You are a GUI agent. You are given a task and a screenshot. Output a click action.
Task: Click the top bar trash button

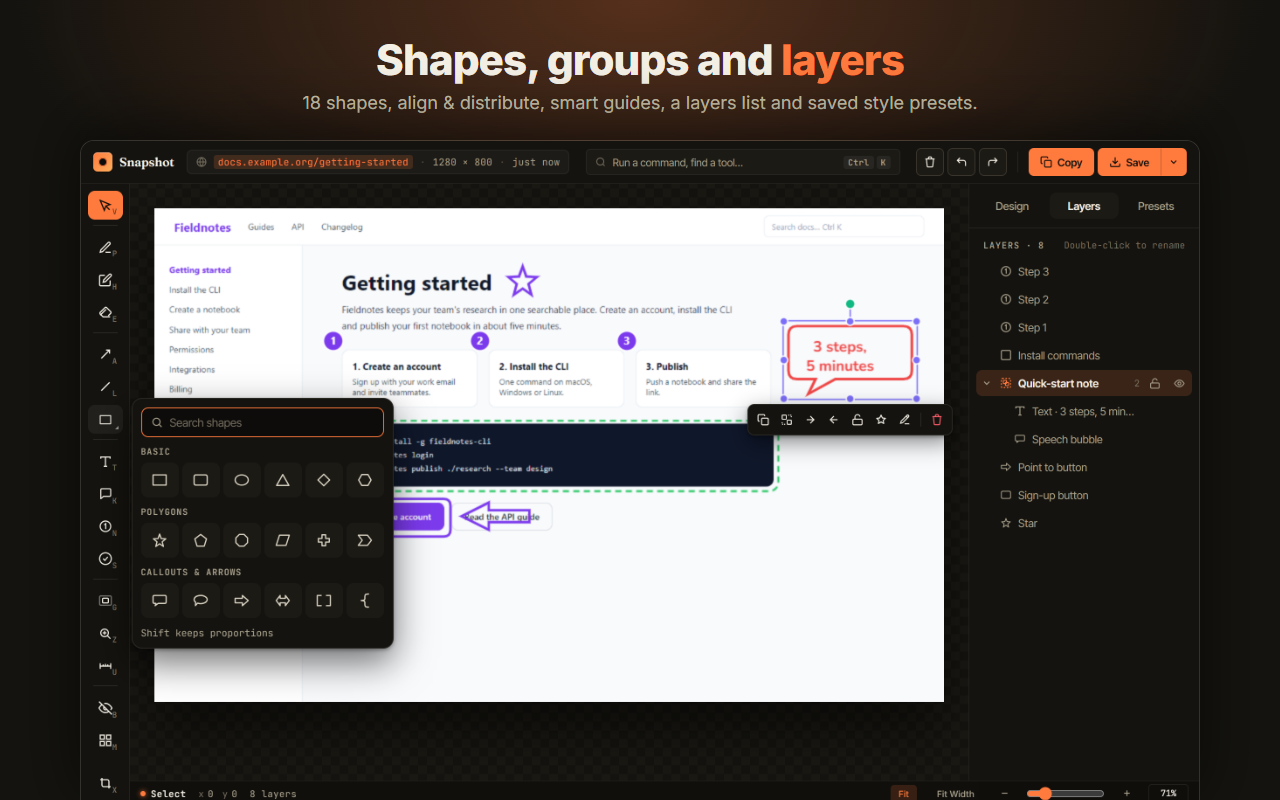[x=930, y=162]
